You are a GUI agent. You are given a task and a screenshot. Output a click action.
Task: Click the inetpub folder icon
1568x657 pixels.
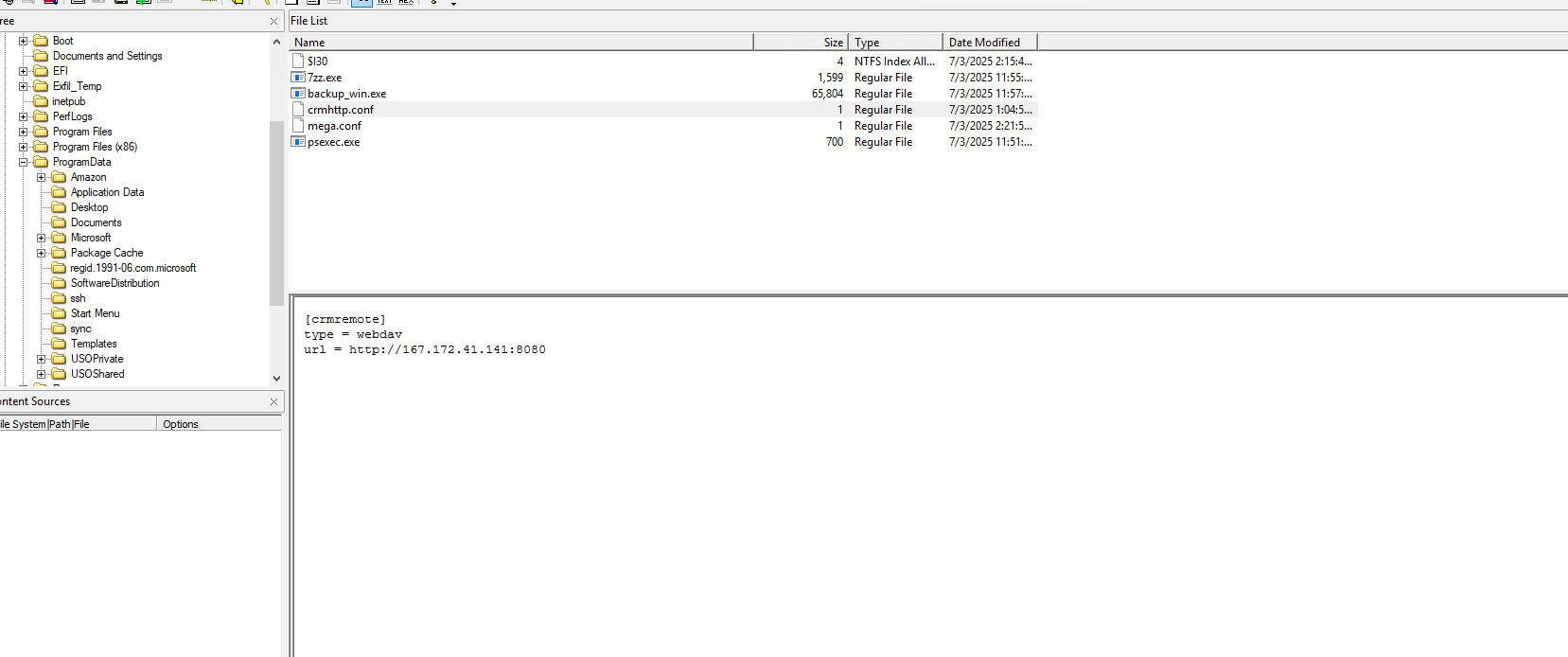point(41,101)
